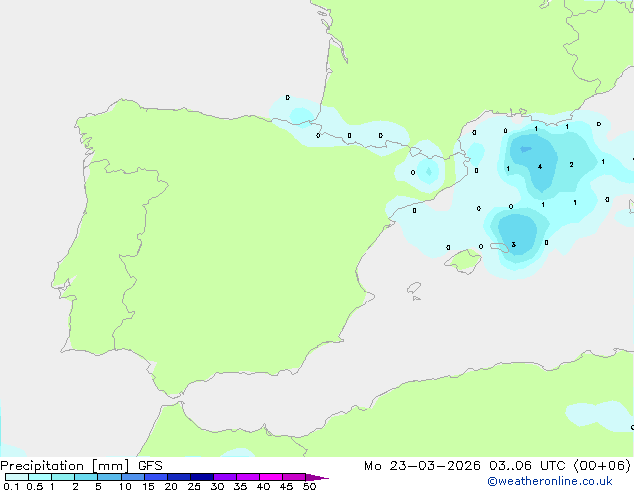Click the 15 legend scale label

coord(148,486)
